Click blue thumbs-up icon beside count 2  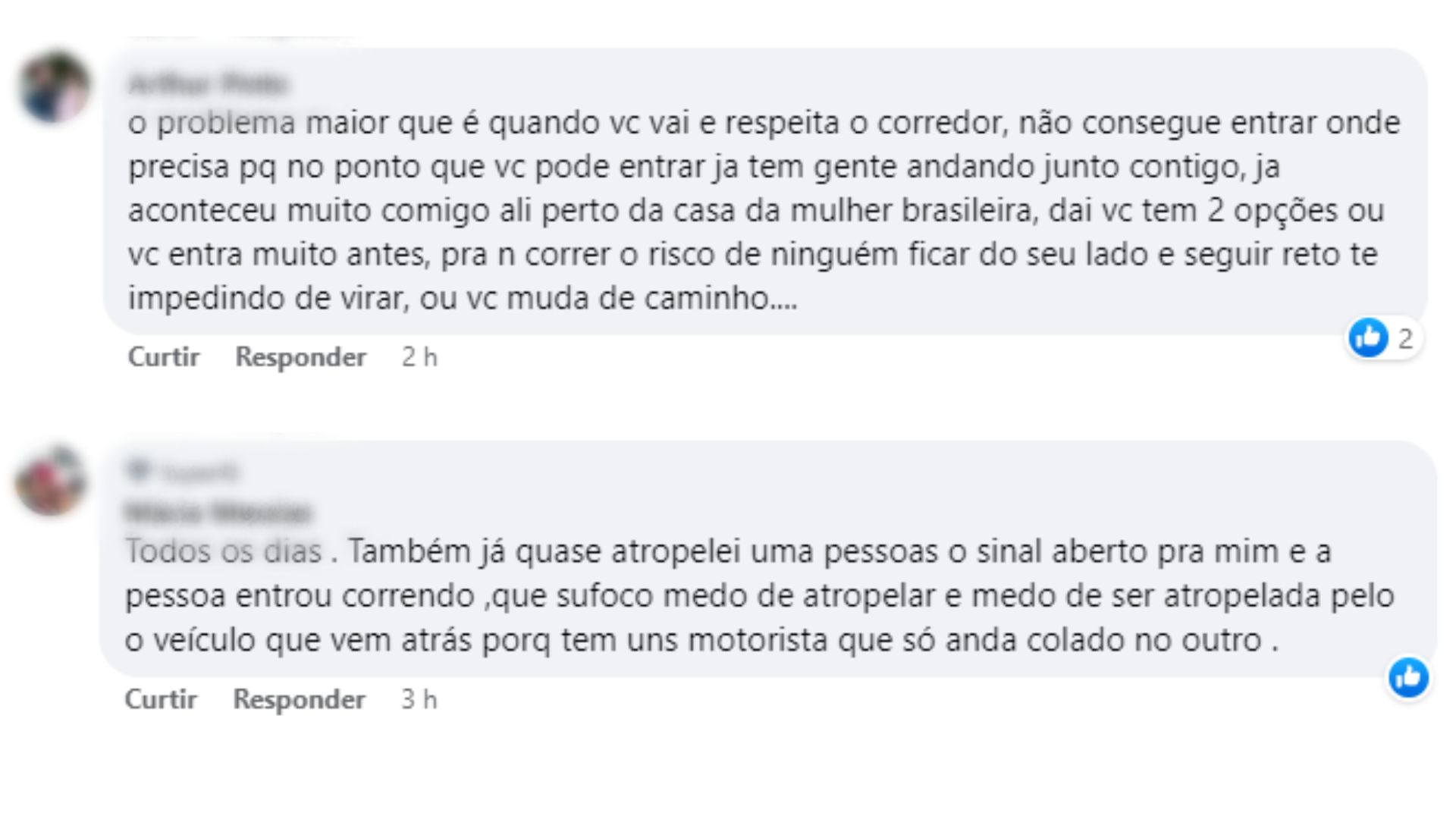coord(1368,337)
